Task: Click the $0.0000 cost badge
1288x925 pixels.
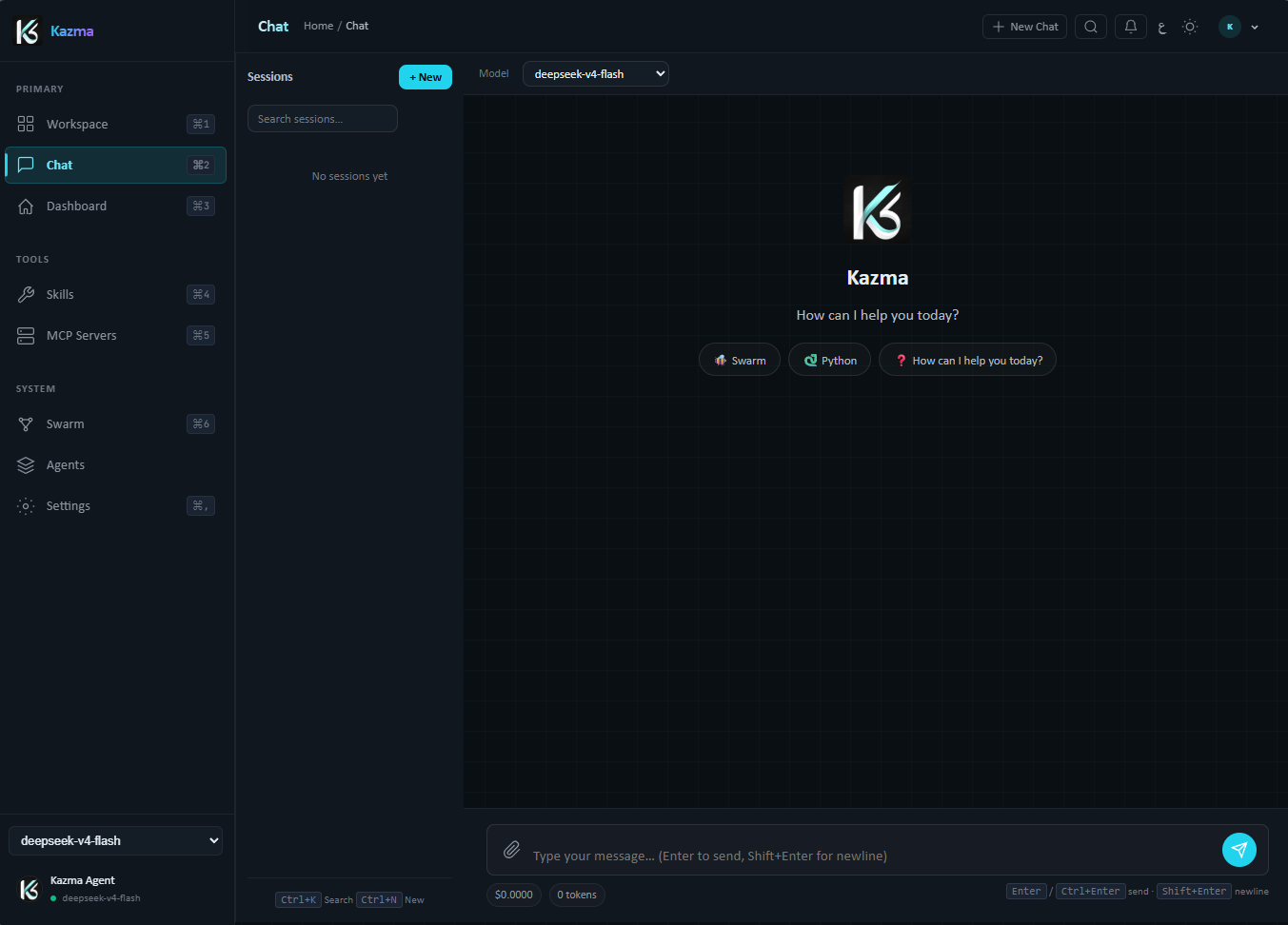Action: pos(514,895)
